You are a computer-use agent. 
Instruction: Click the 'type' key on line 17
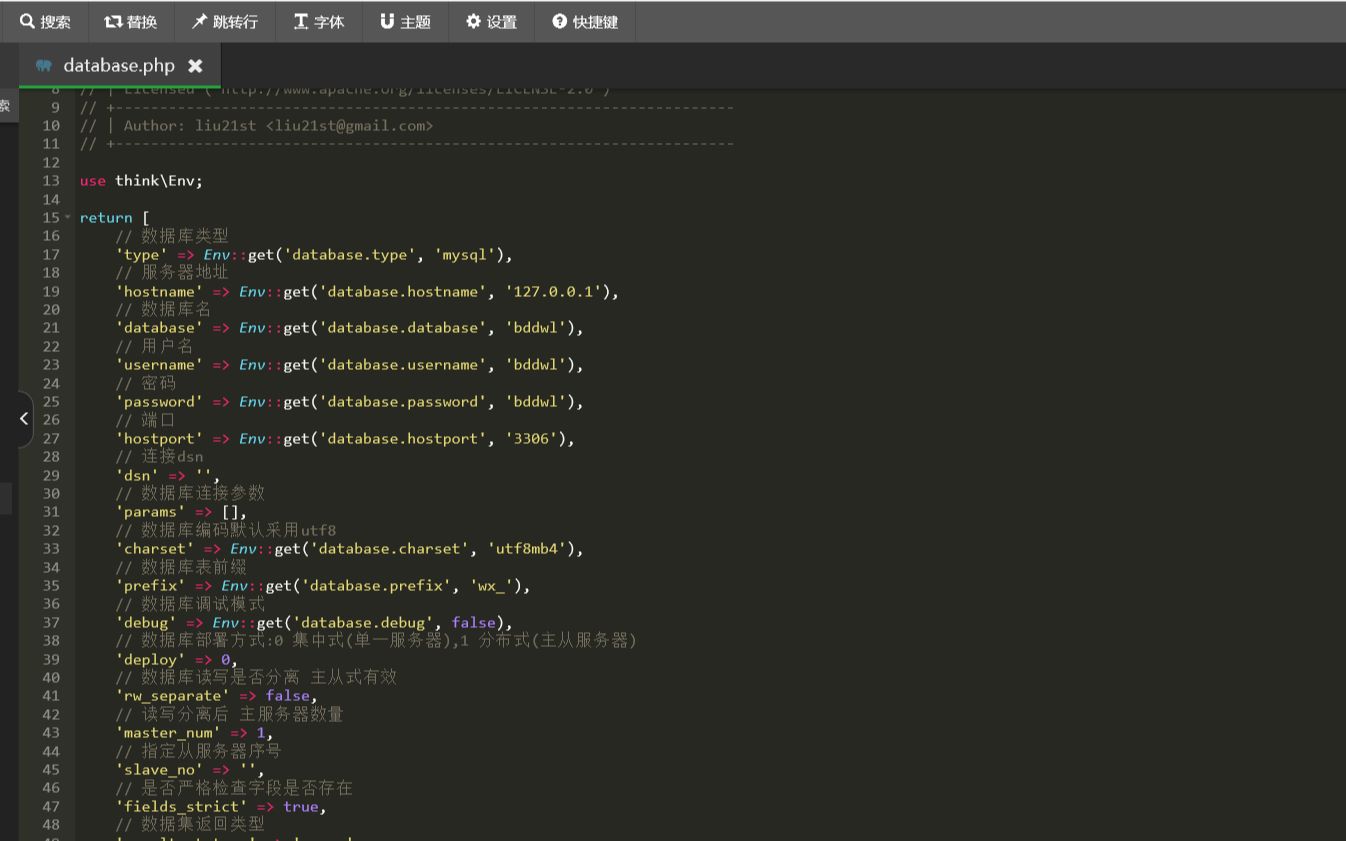pyautogui.click(x=141, y=255)
